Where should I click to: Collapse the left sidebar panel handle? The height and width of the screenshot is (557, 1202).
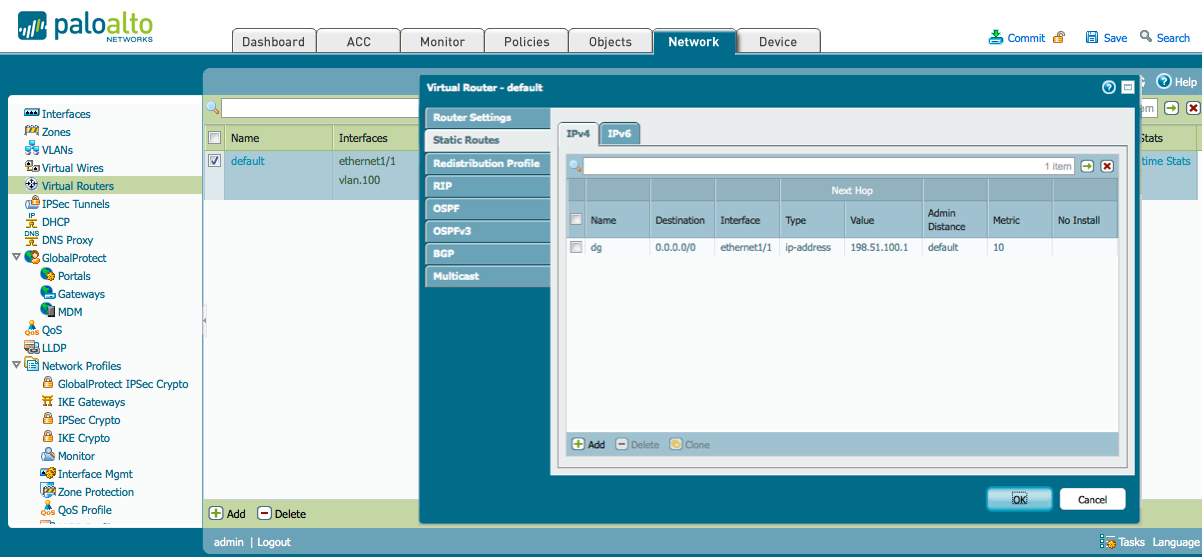205,320
